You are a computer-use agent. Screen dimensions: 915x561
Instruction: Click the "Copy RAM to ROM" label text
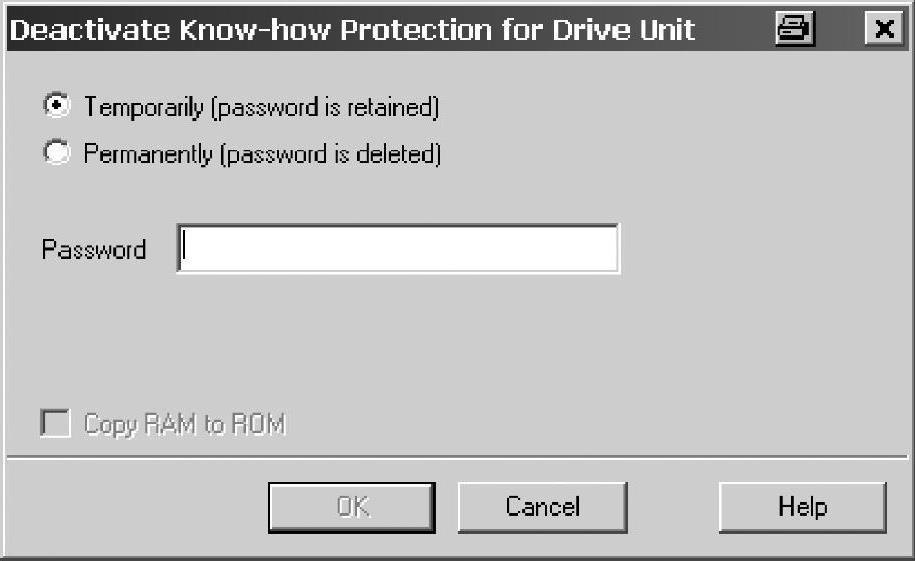point(185,424)
